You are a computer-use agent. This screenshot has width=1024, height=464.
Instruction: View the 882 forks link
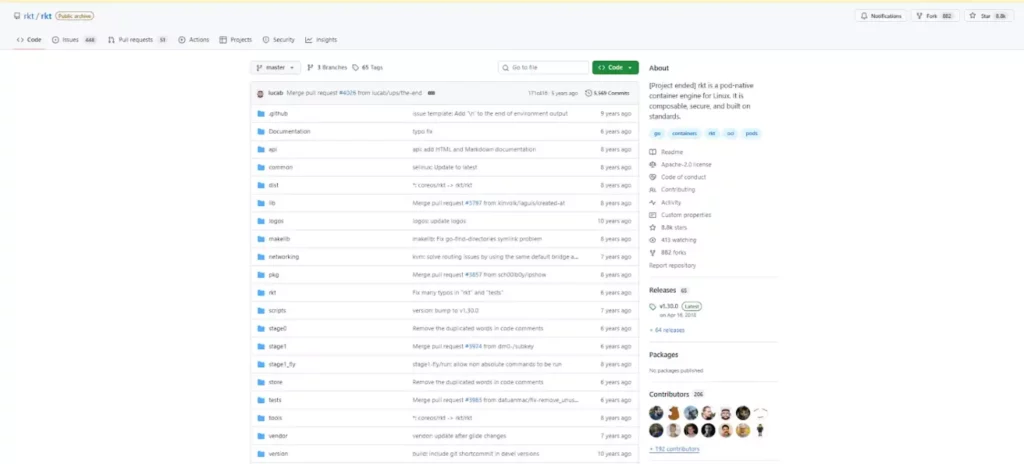[x=667, y=252]
